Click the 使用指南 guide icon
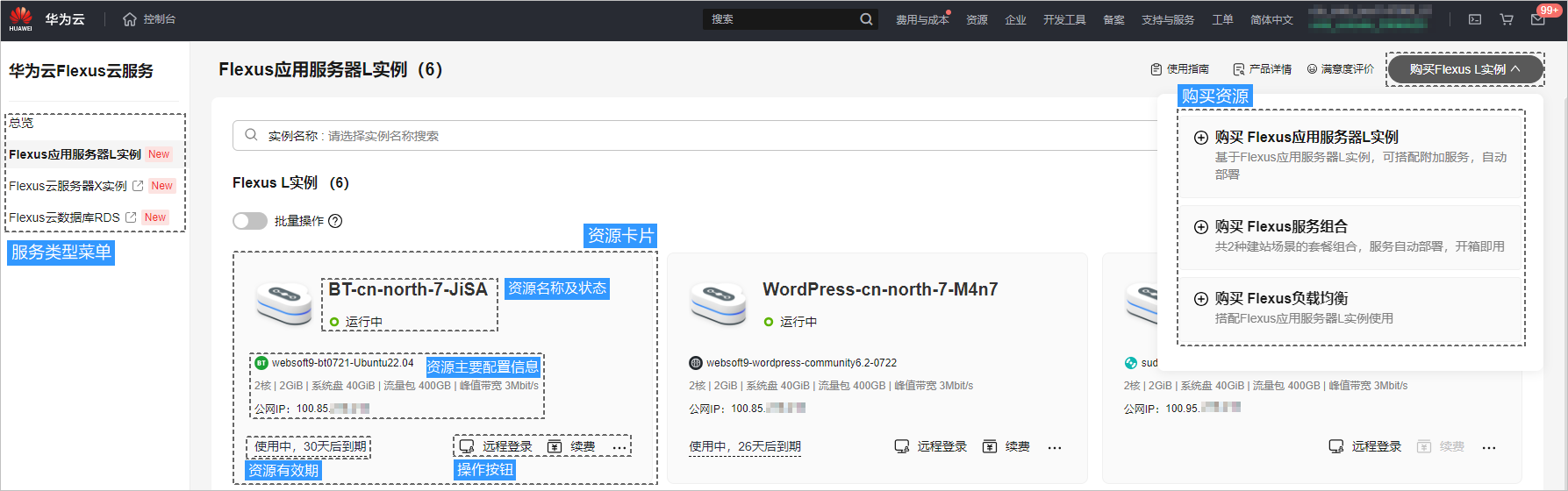Image resolution: width=1568 pixels, height=491 pixels. click(x=1156, y=69)
